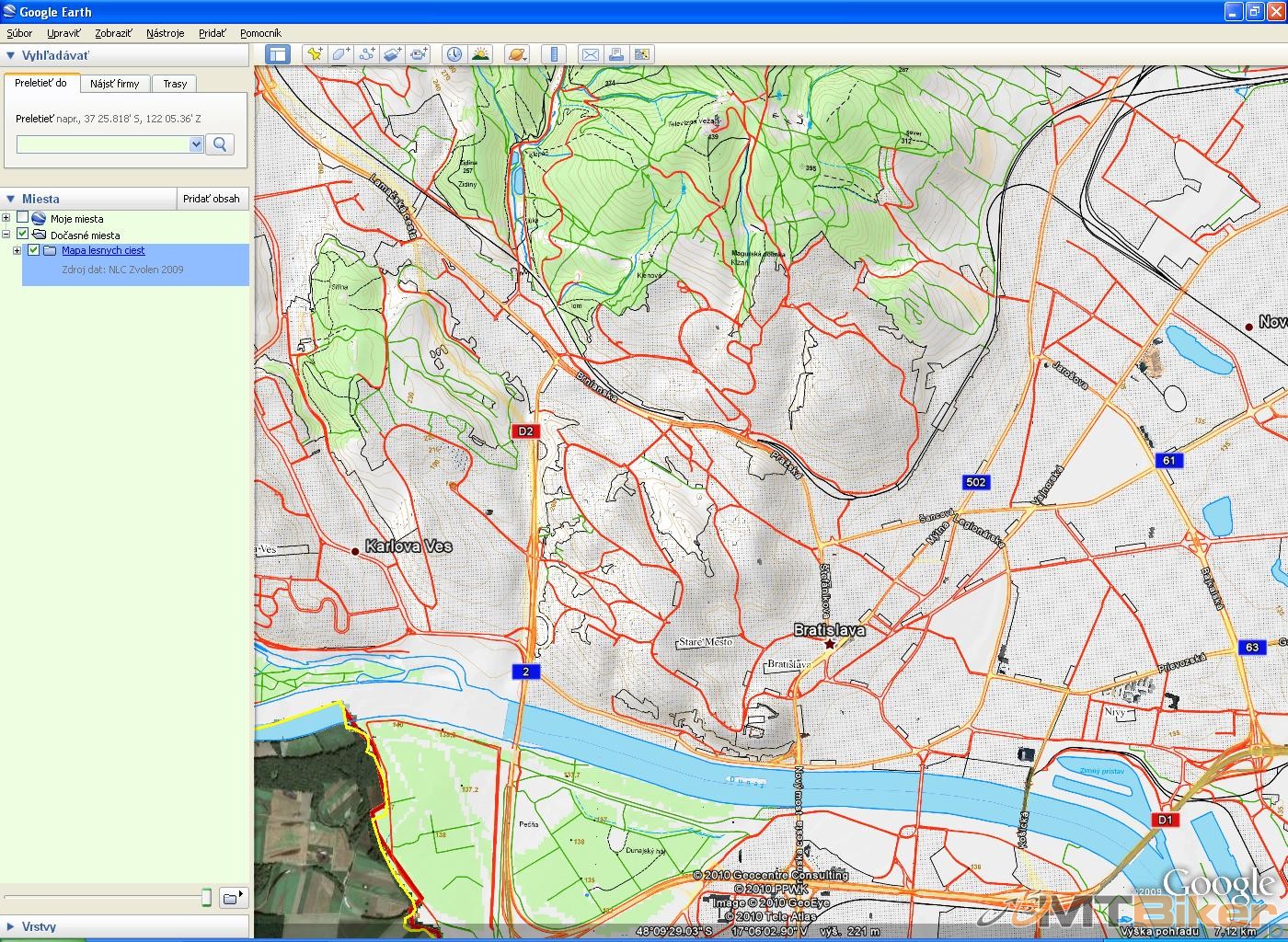Open the ruler measuring tool

pyautogui.click(x=554, y=54)
